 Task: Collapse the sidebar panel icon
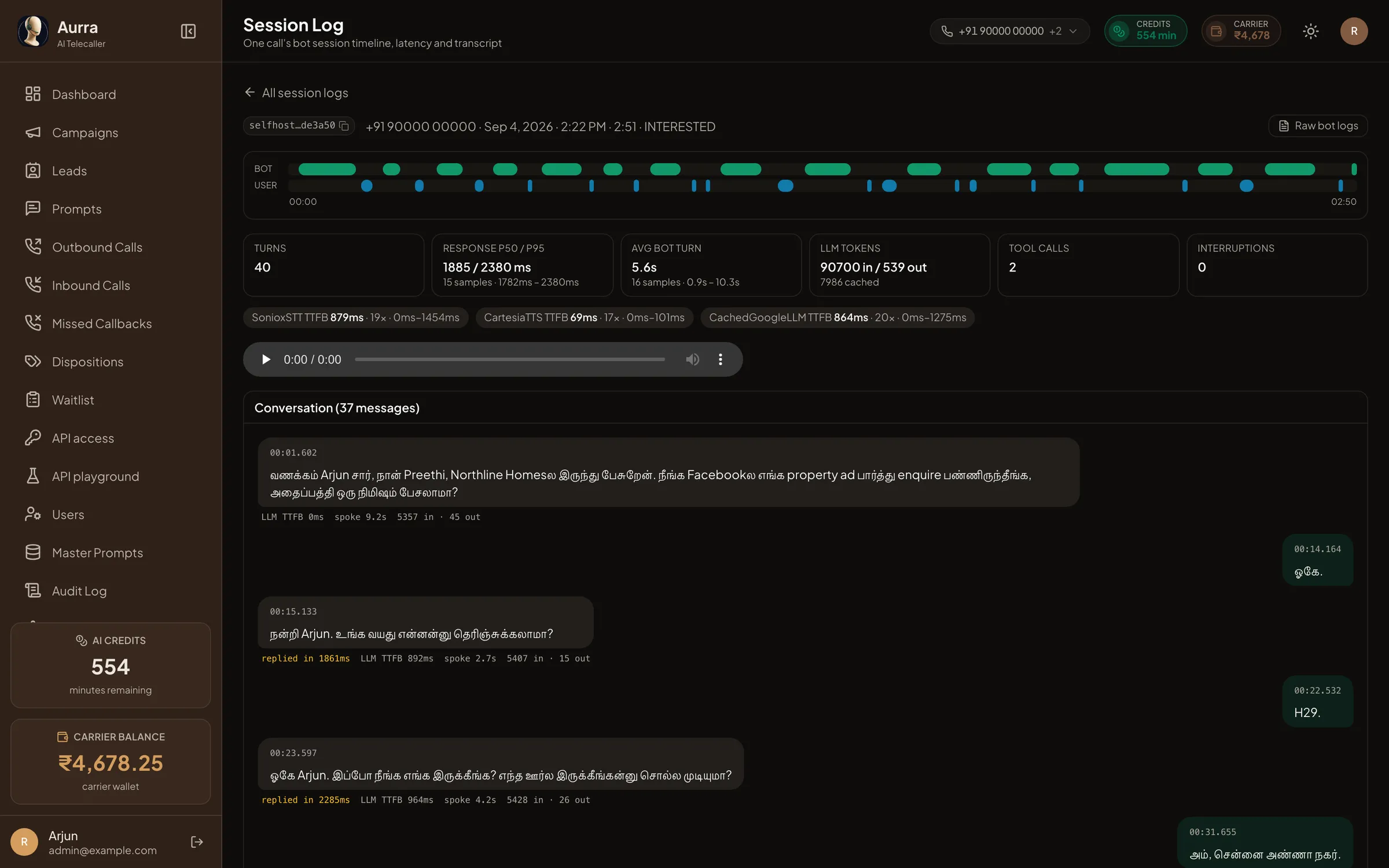click(x=188, y=31)
